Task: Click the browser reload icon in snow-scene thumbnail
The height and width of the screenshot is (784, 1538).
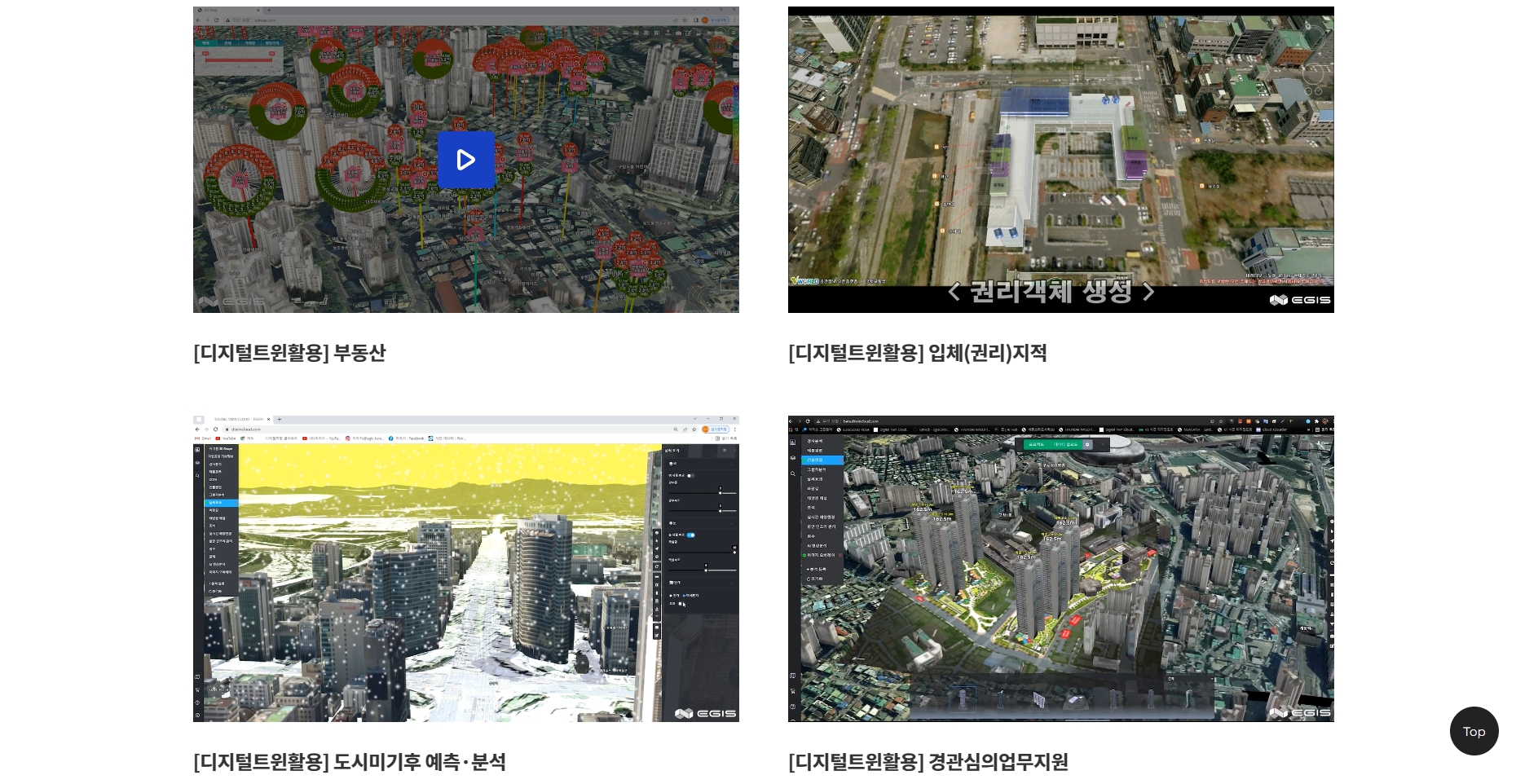Action: click(x=216, y=429)
